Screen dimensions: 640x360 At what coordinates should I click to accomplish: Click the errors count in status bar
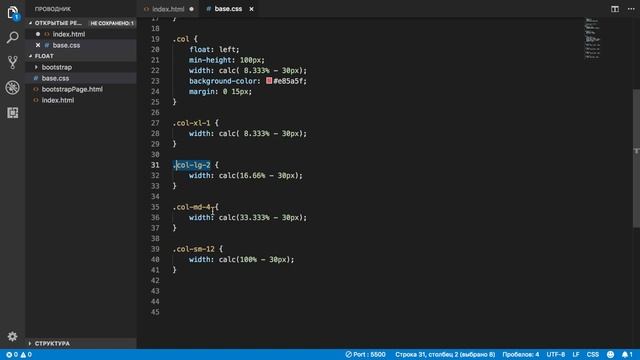click(x=12, y=355)
